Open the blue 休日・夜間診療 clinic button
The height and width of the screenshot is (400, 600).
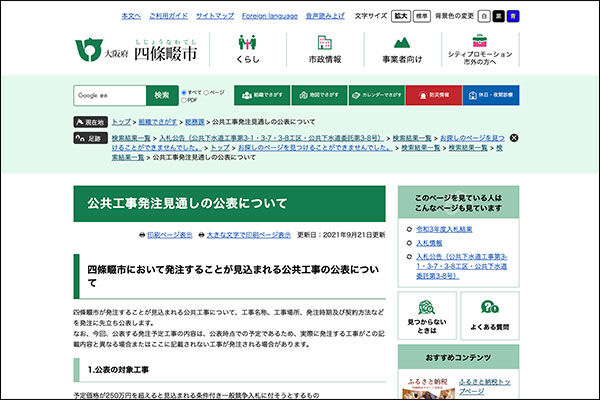pyautogui.click(x=491, y=95)
